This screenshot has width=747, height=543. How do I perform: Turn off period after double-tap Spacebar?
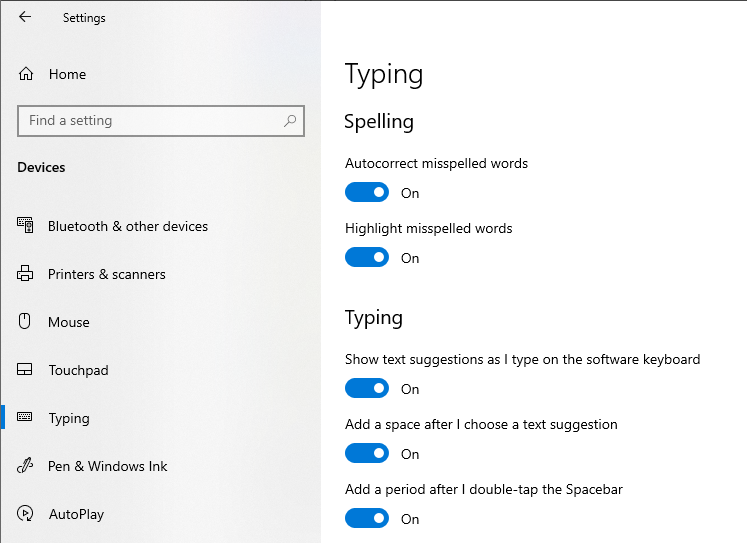tap(367, 518)
